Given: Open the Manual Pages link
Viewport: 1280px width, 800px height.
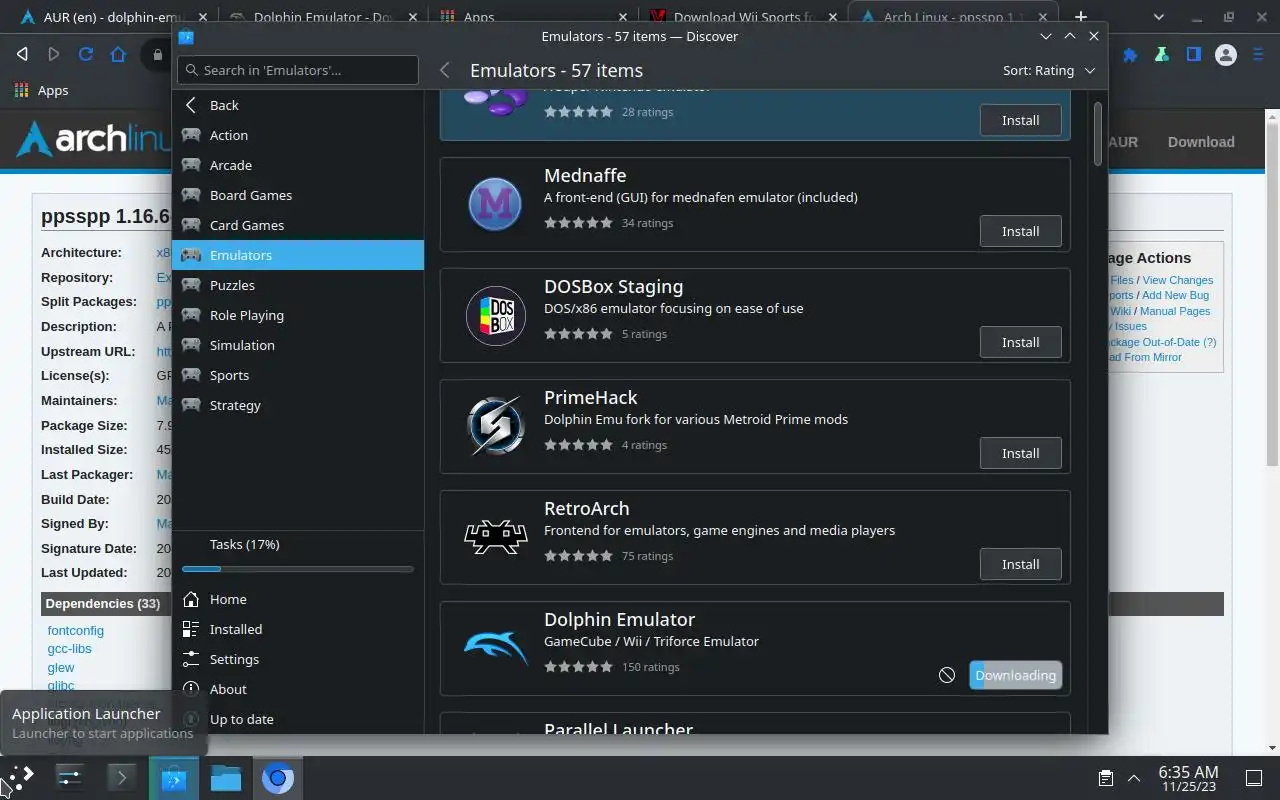Looking at the screenshot, I should point(1175,311).
